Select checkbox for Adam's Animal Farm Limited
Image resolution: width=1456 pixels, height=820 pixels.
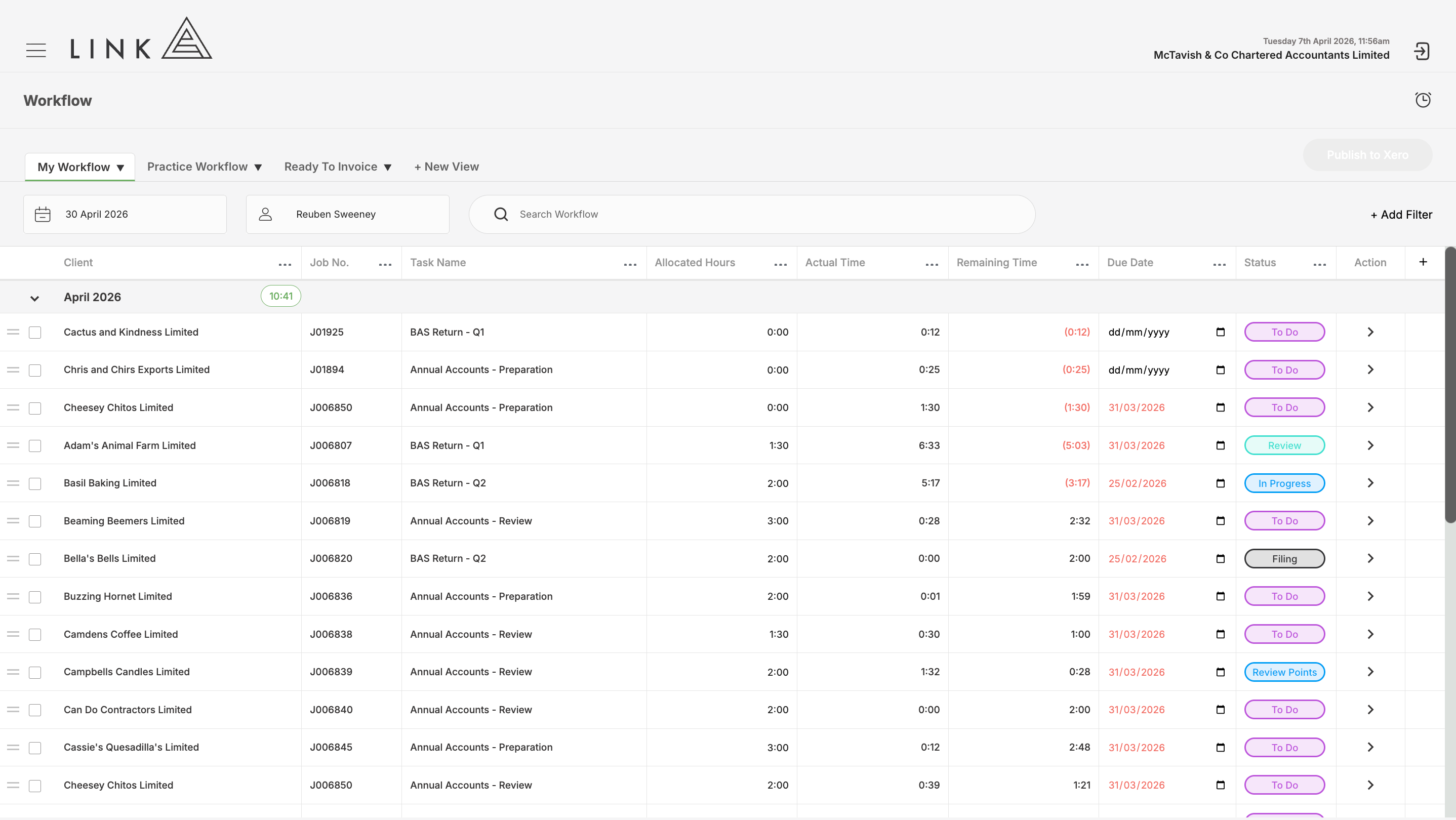tap(35, 446)
